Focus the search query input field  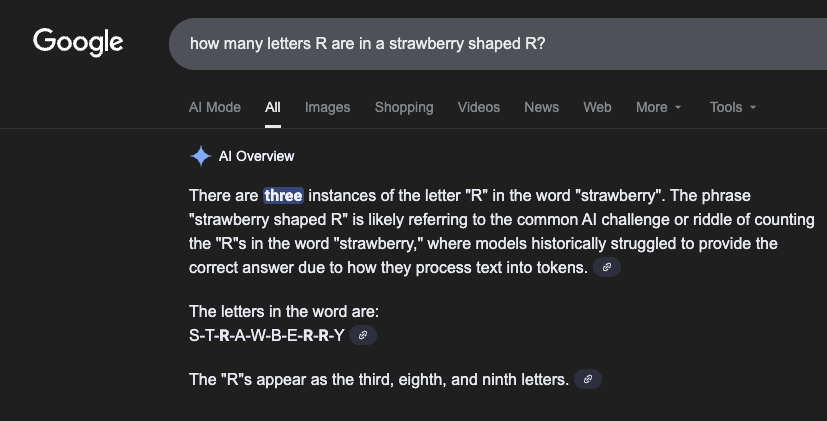[480, 45]
